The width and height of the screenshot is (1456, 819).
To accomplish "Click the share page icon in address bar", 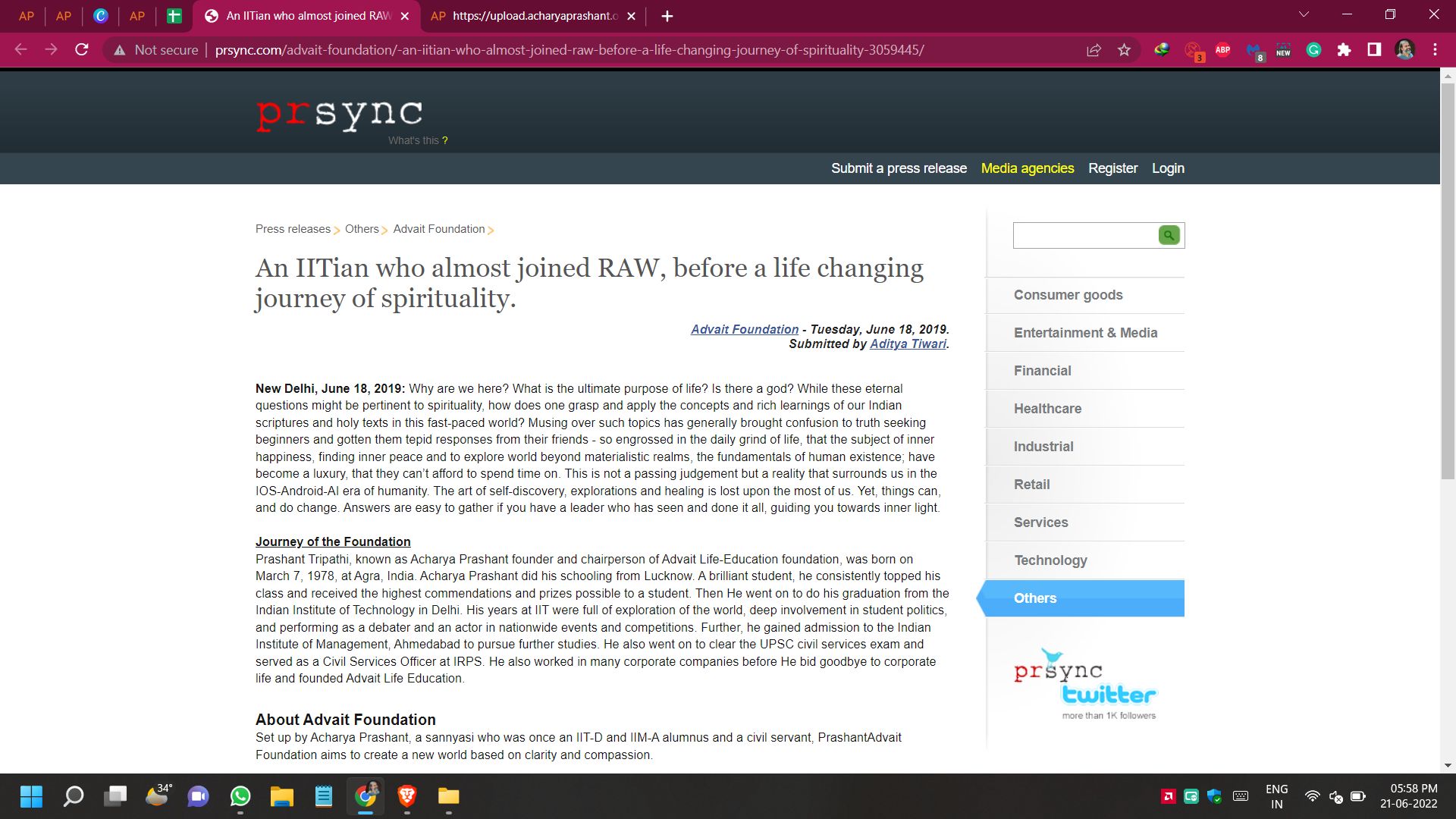I will pos(1094,50).
